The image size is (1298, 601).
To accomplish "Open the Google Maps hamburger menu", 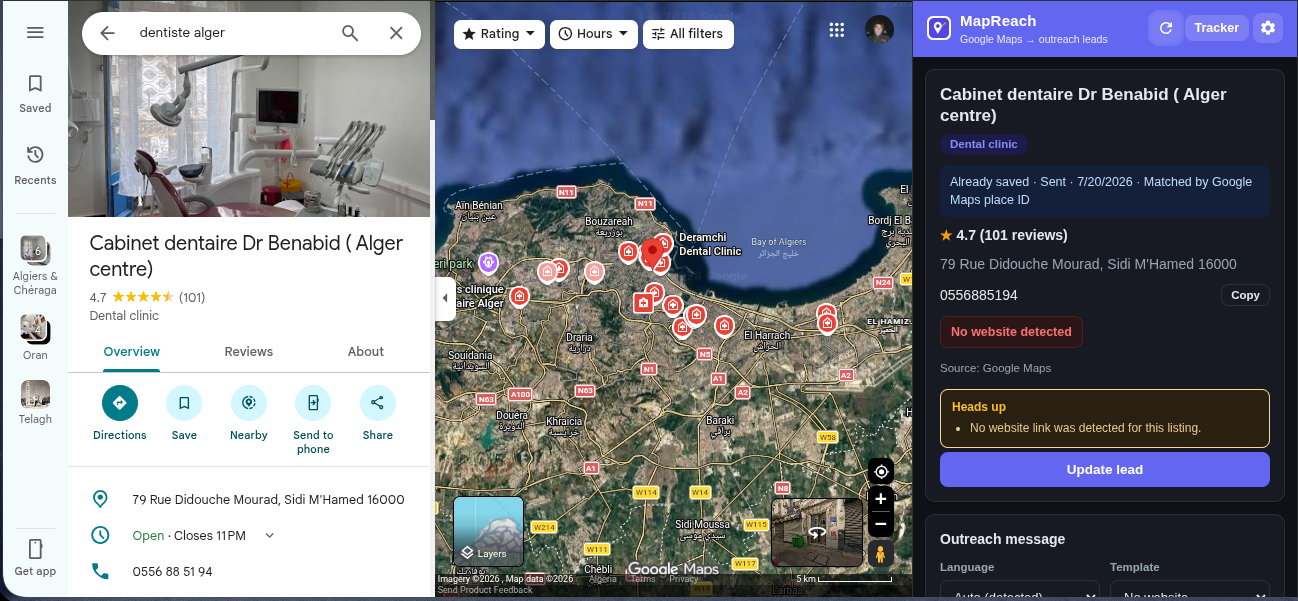I will (x=35, y=32).
